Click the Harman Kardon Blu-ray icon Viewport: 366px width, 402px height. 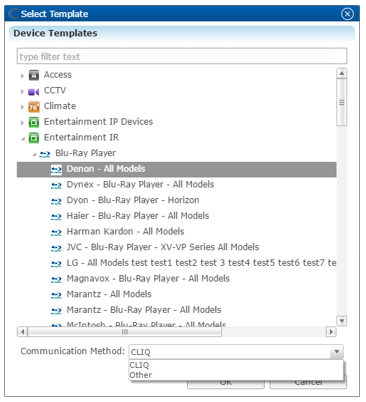pyautogui.click(x=56, y=232)
